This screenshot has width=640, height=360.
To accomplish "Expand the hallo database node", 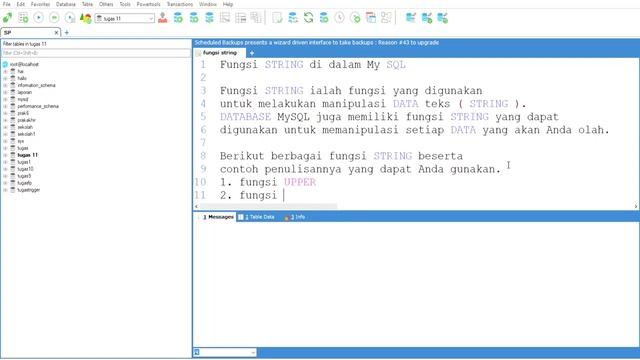I will point(5,78).
